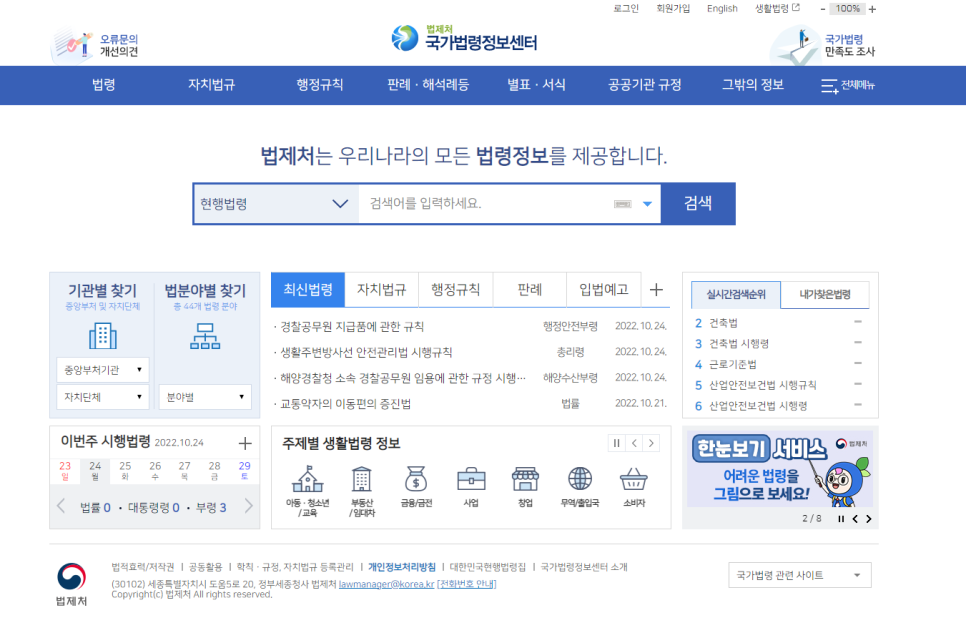966x638 pixels.
Task: Open the 판례·해석례등 menu
Action: point(428,85)
